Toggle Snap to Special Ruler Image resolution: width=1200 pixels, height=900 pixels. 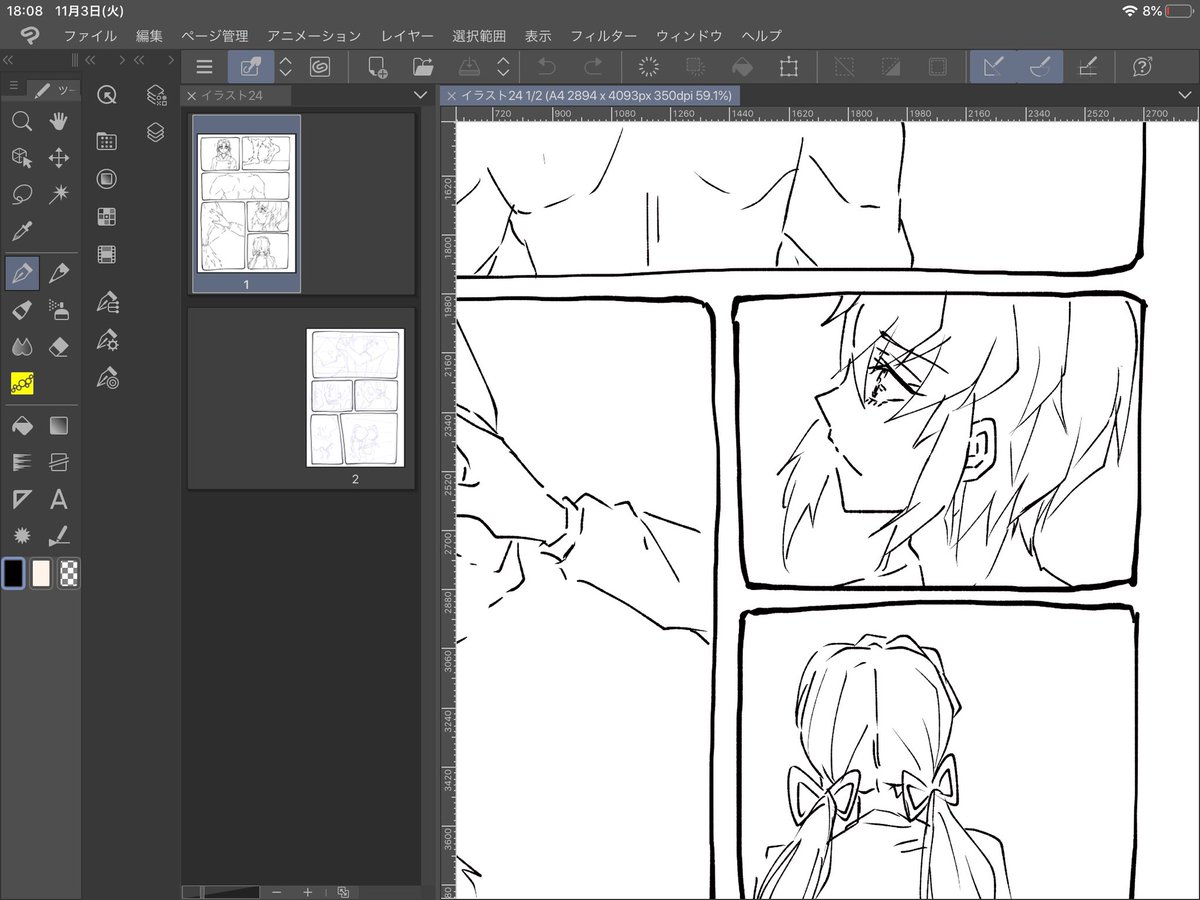1040,67
